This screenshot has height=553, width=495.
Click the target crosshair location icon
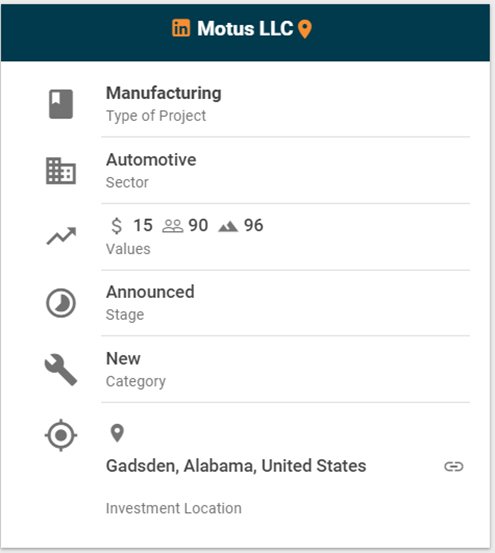pyautogui.click(x=61, y=435)
